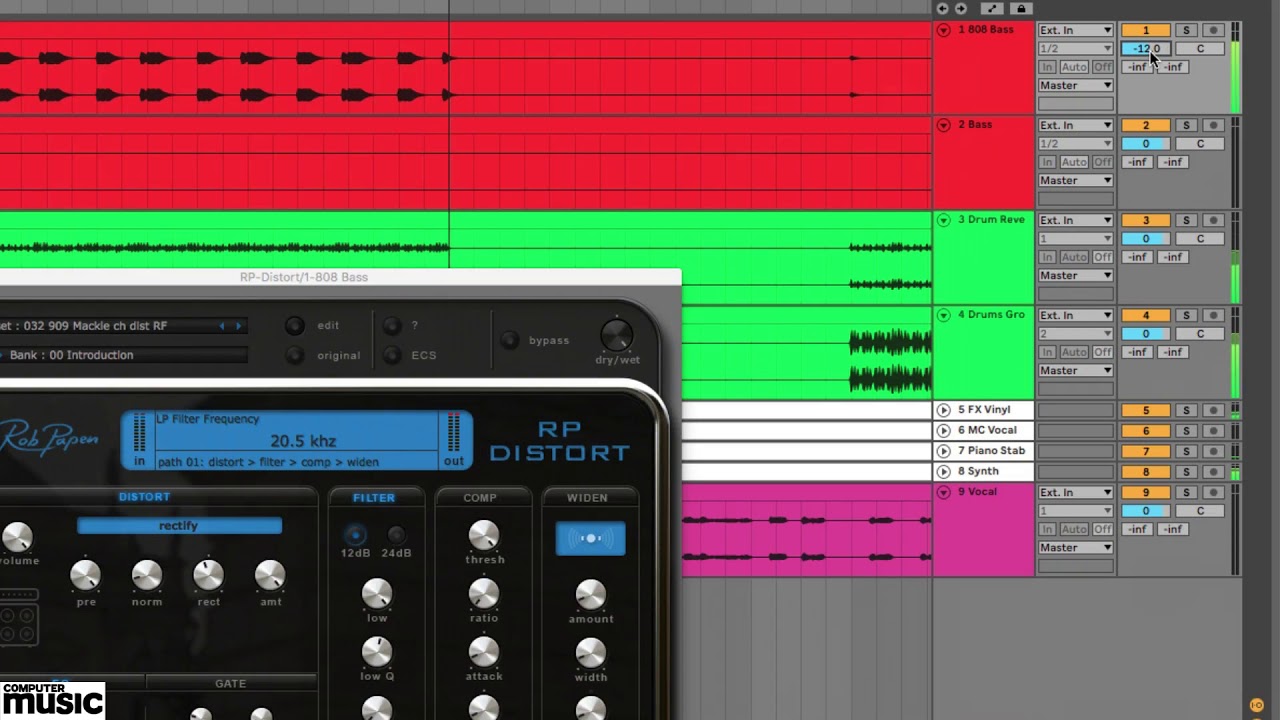Open the Master output dropdown on 3 Drum Reve

pos(1075,275)
